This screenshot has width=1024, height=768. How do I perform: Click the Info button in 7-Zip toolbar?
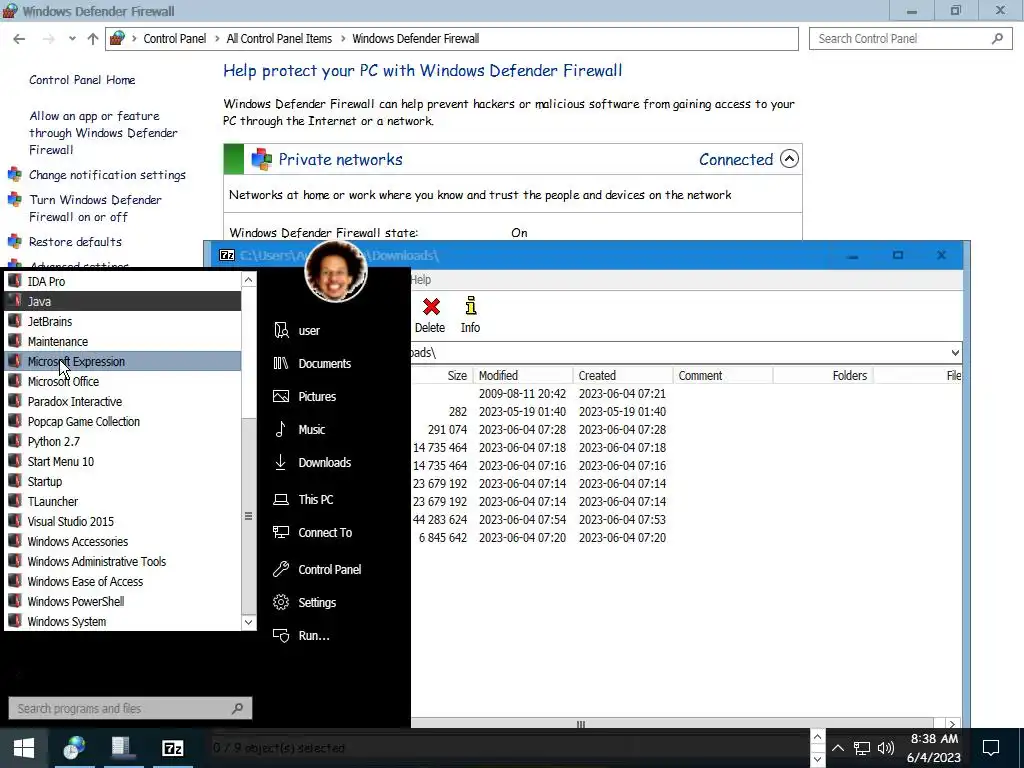tap(470, 315)
